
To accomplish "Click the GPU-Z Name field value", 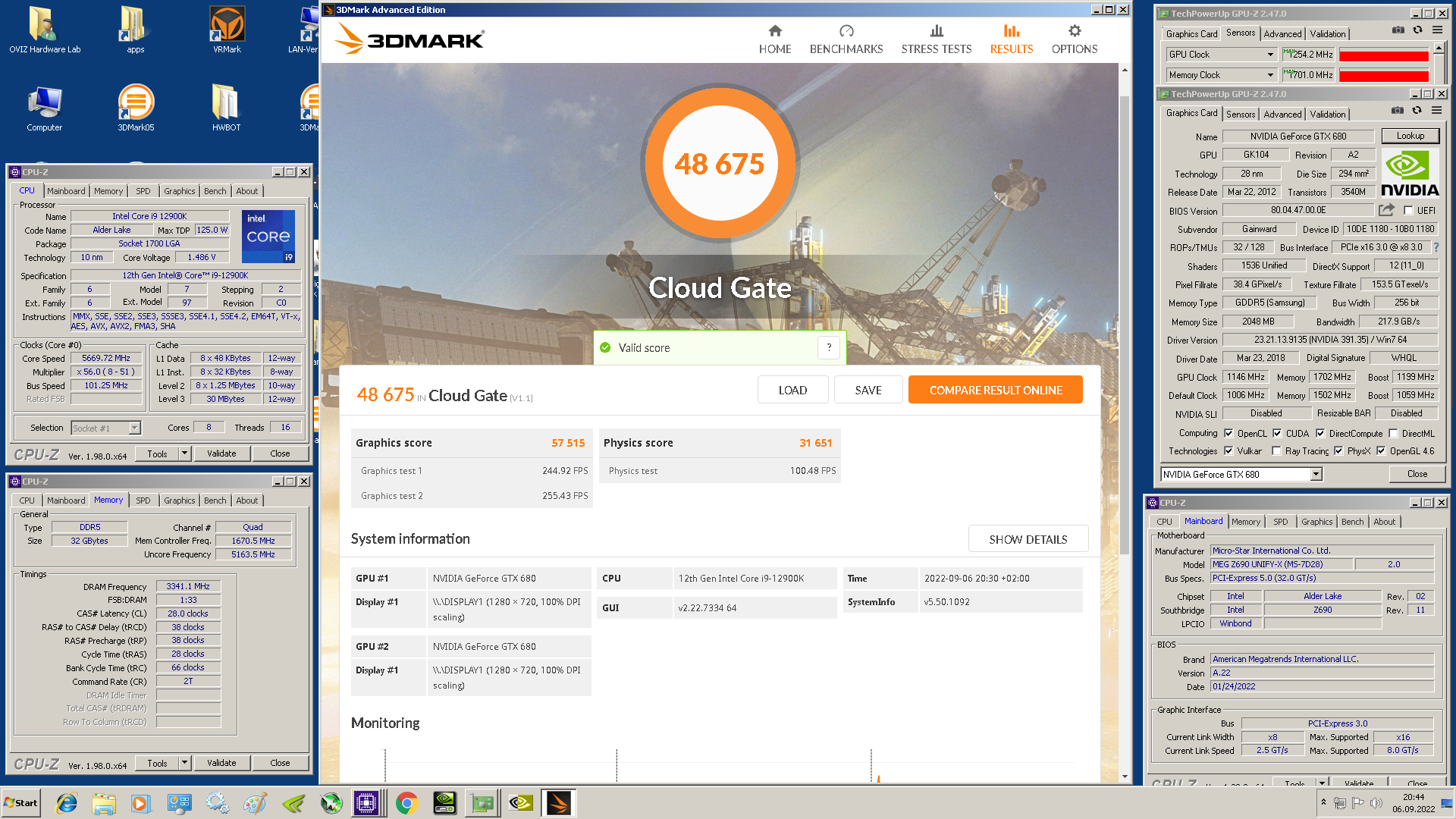I will tap(1298, 136).
